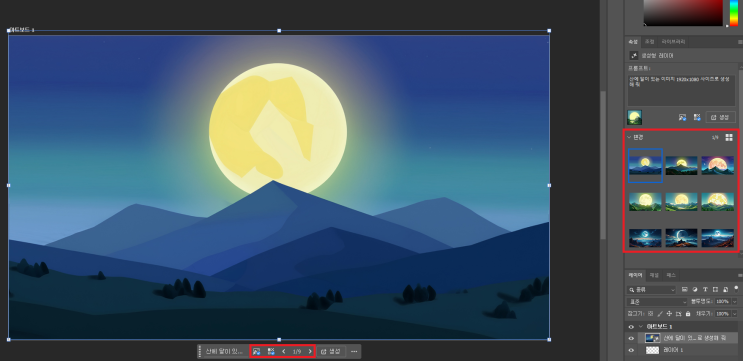Select last variation thumbnail in middle row
The width and height of the screenshot is (743, 361).
click(717, 202)
